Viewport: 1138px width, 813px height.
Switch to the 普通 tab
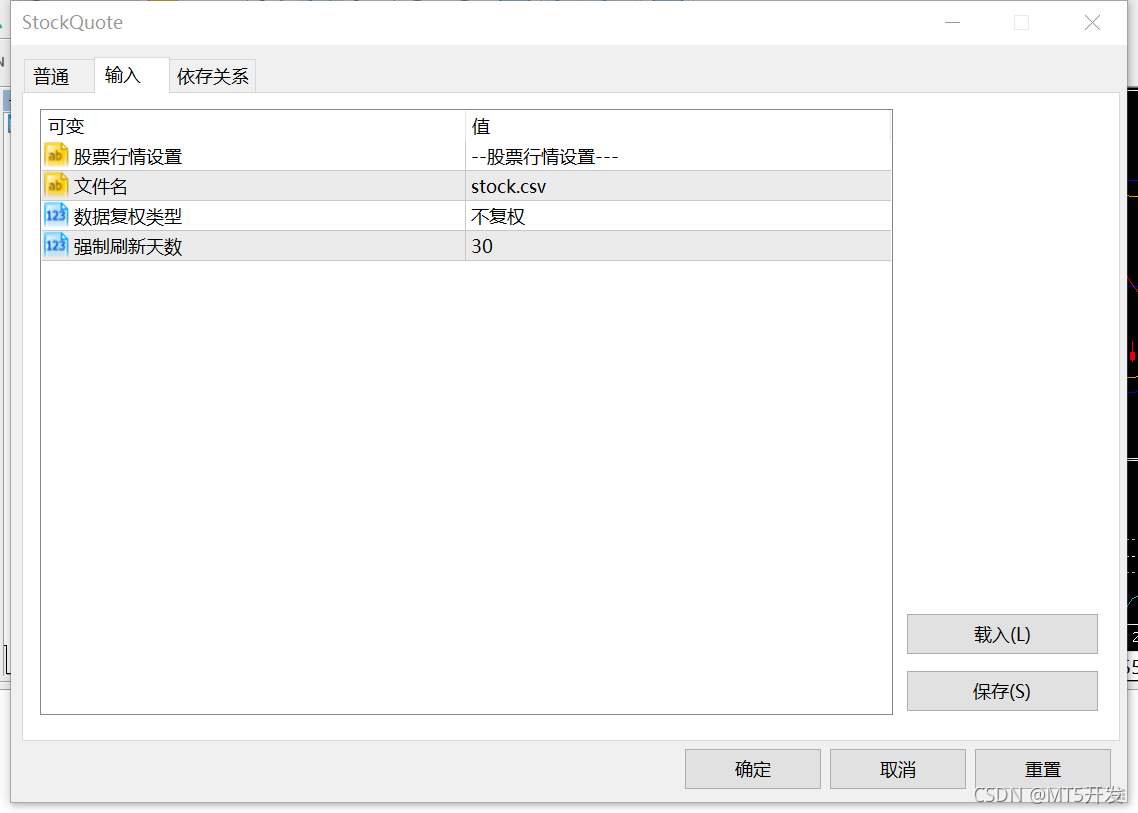click(x=57, y=75)
